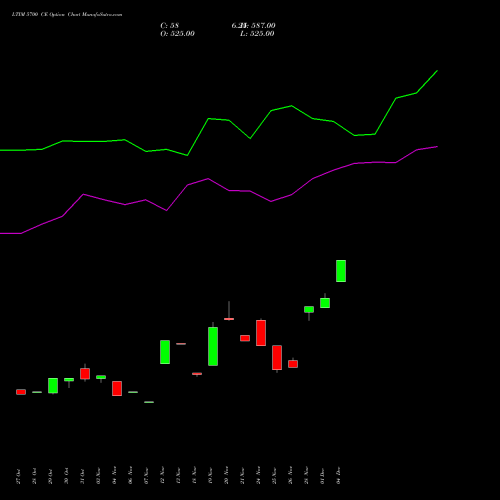Select the small red 21 Nov candlestick
Image resolution: width=500 pixels, height=500 pixels.
click(x=245, y=338)
